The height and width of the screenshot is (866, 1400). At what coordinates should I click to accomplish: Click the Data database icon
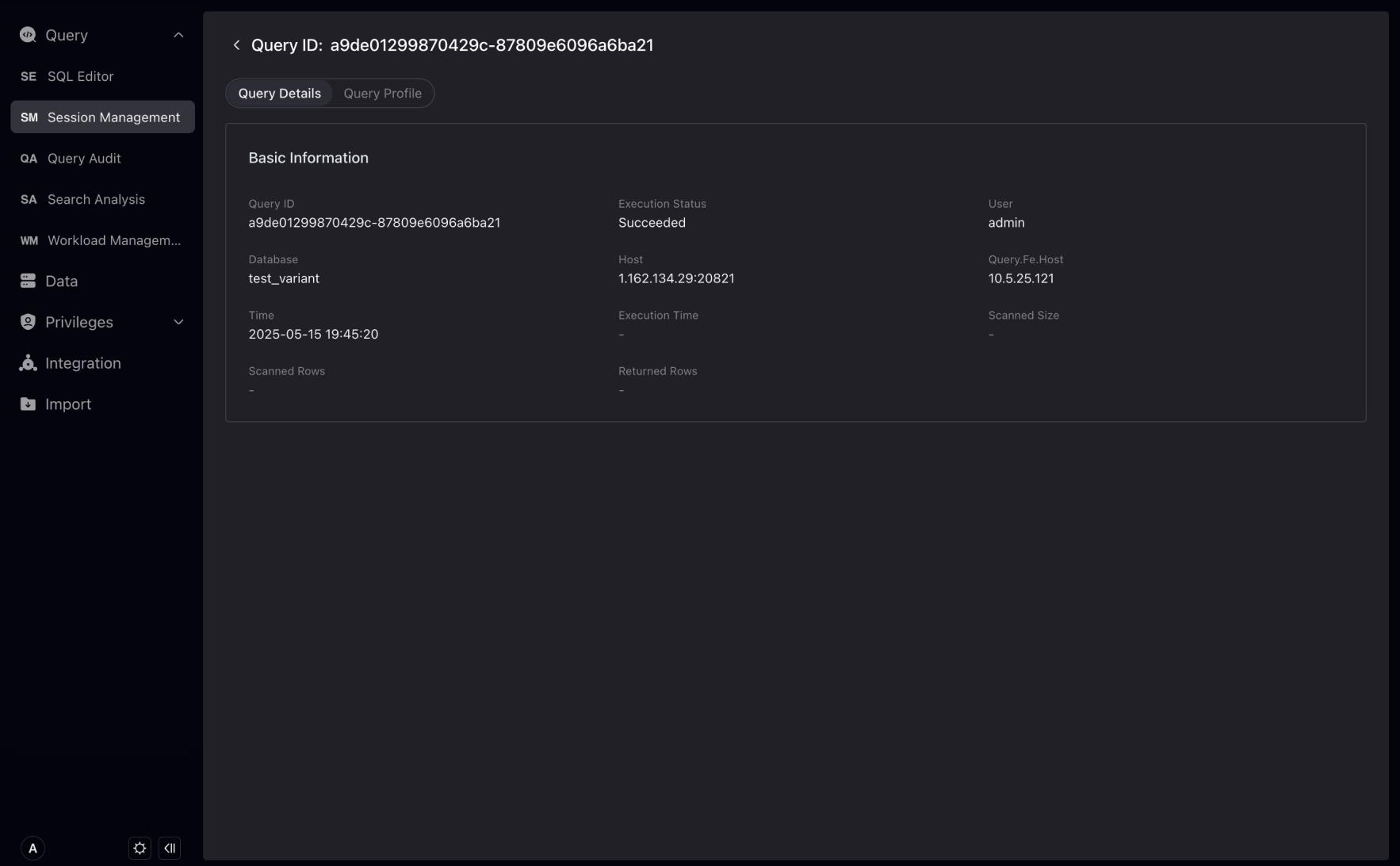(x=28, y=281)
